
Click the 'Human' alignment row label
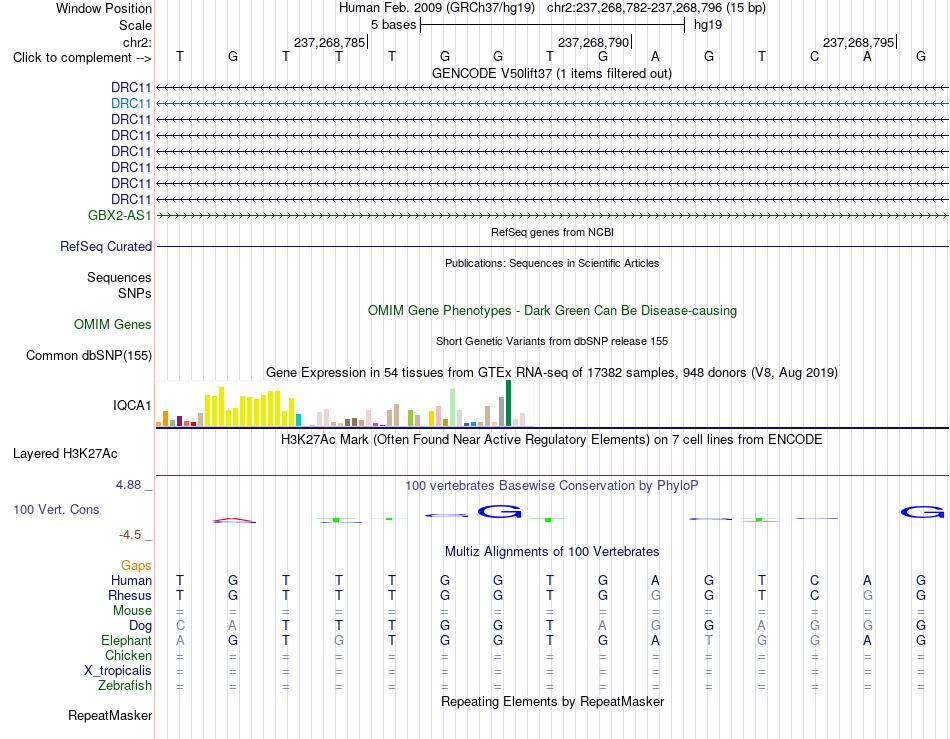click(131, 580)
